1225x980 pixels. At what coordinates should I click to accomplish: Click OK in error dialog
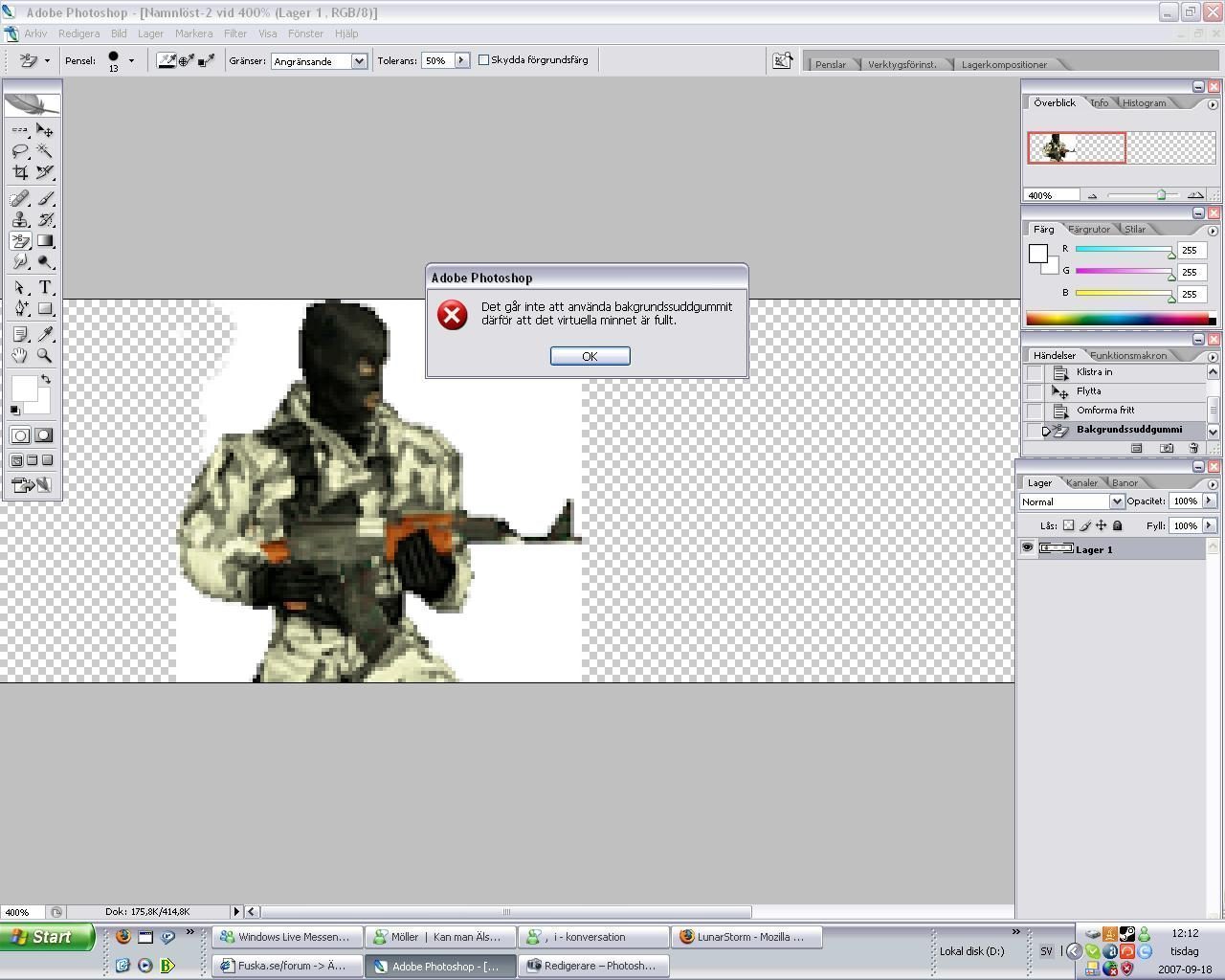590,356
